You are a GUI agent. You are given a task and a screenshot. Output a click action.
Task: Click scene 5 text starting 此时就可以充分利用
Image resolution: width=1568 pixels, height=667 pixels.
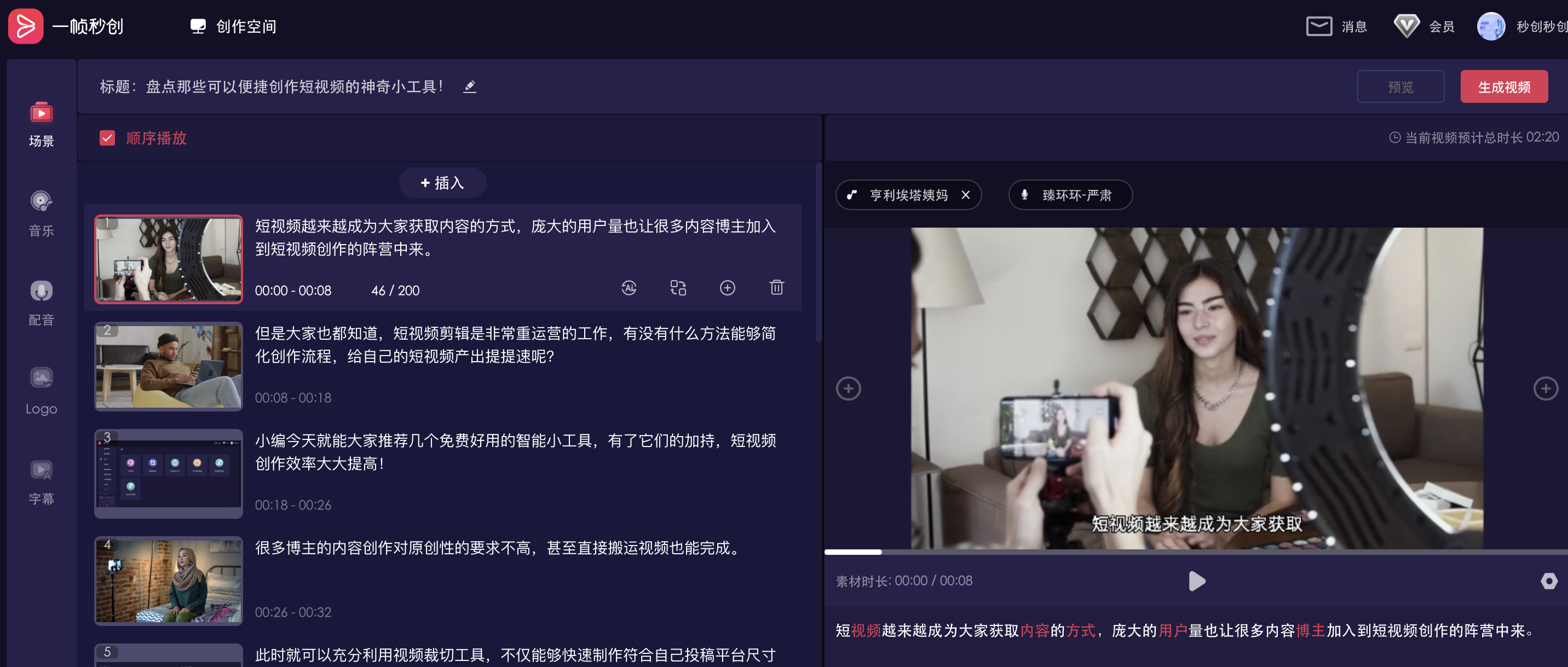[515, 655]
